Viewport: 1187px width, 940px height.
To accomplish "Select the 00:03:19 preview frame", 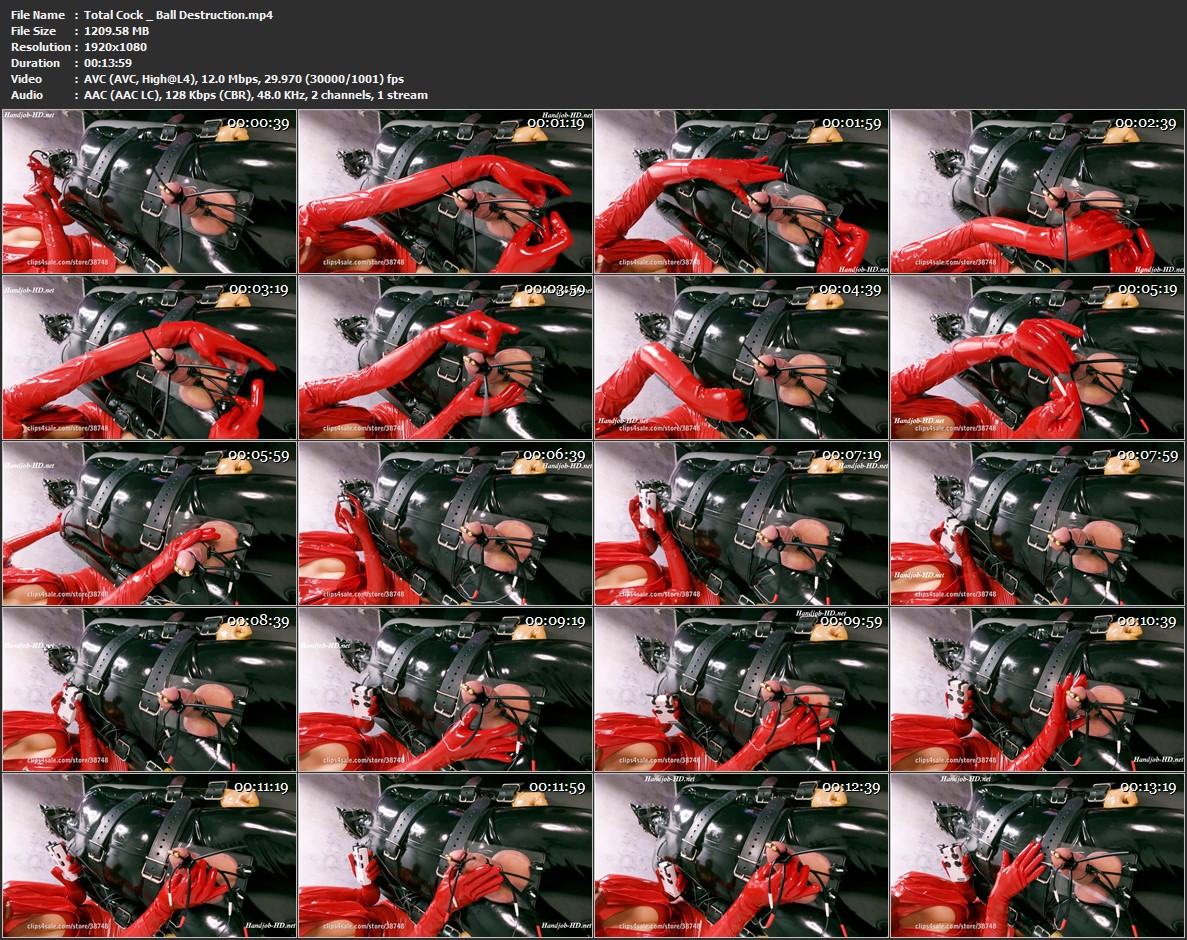I will [x=149, y=358].
